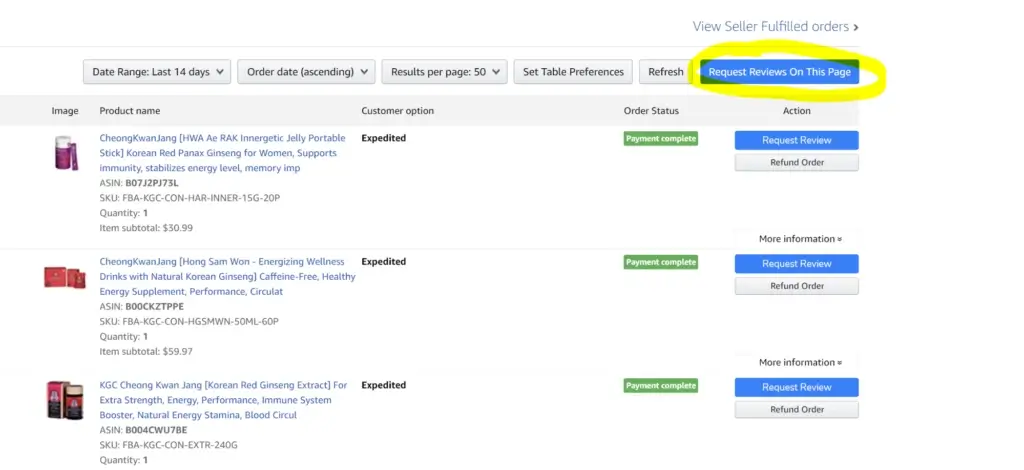Viewport: 1024px width, 470px height.
Task: Open the Date Range dropdown
Action: click(x=157, y=72)
